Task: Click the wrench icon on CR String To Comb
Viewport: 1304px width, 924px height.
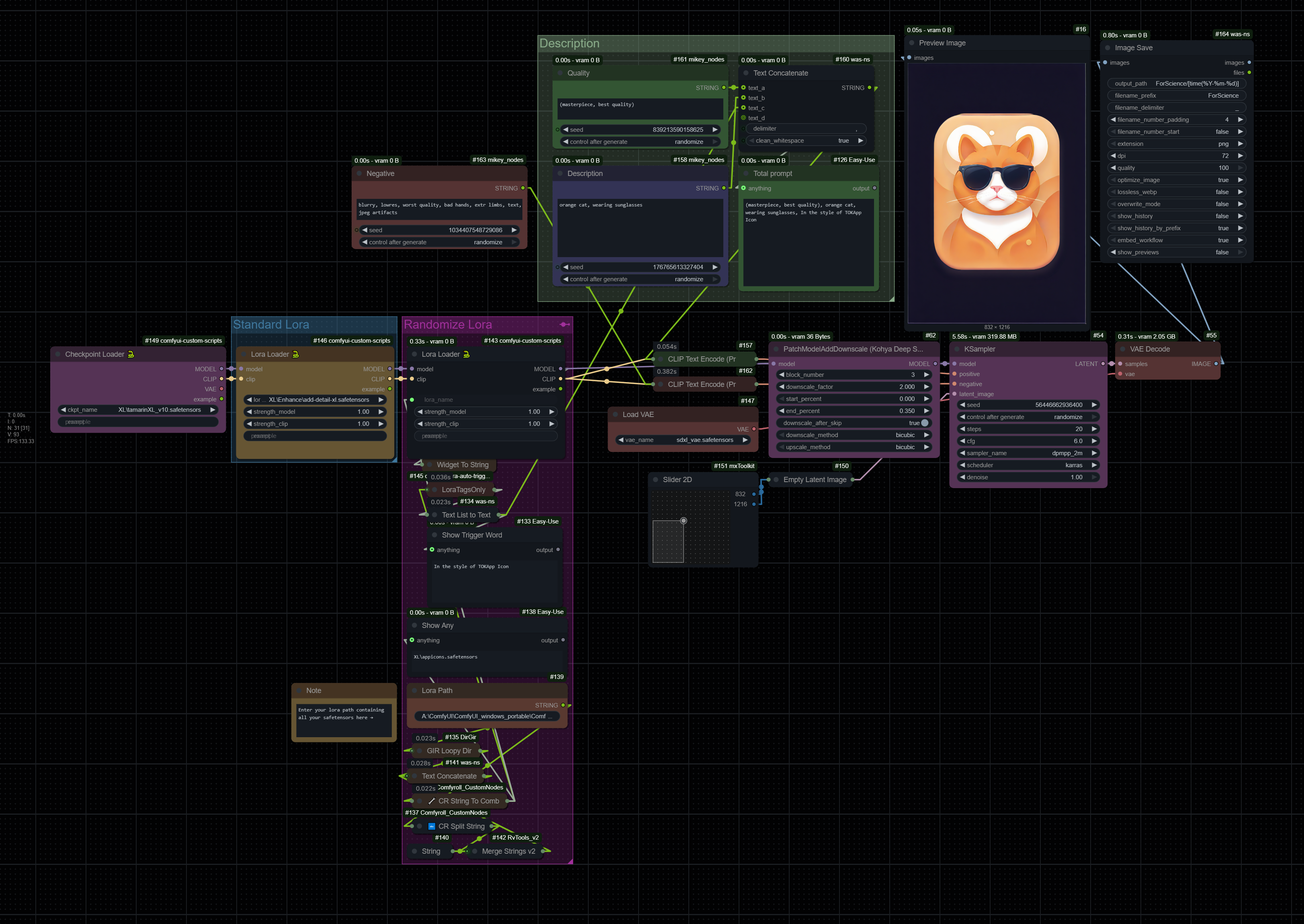Action: pos(432,801)
